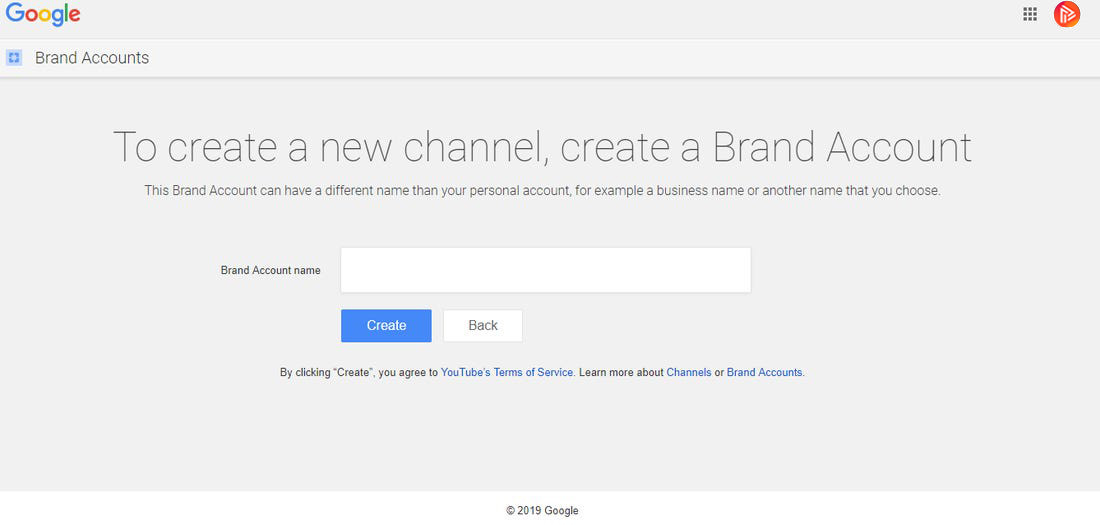Click the Back button

(483, 326)
